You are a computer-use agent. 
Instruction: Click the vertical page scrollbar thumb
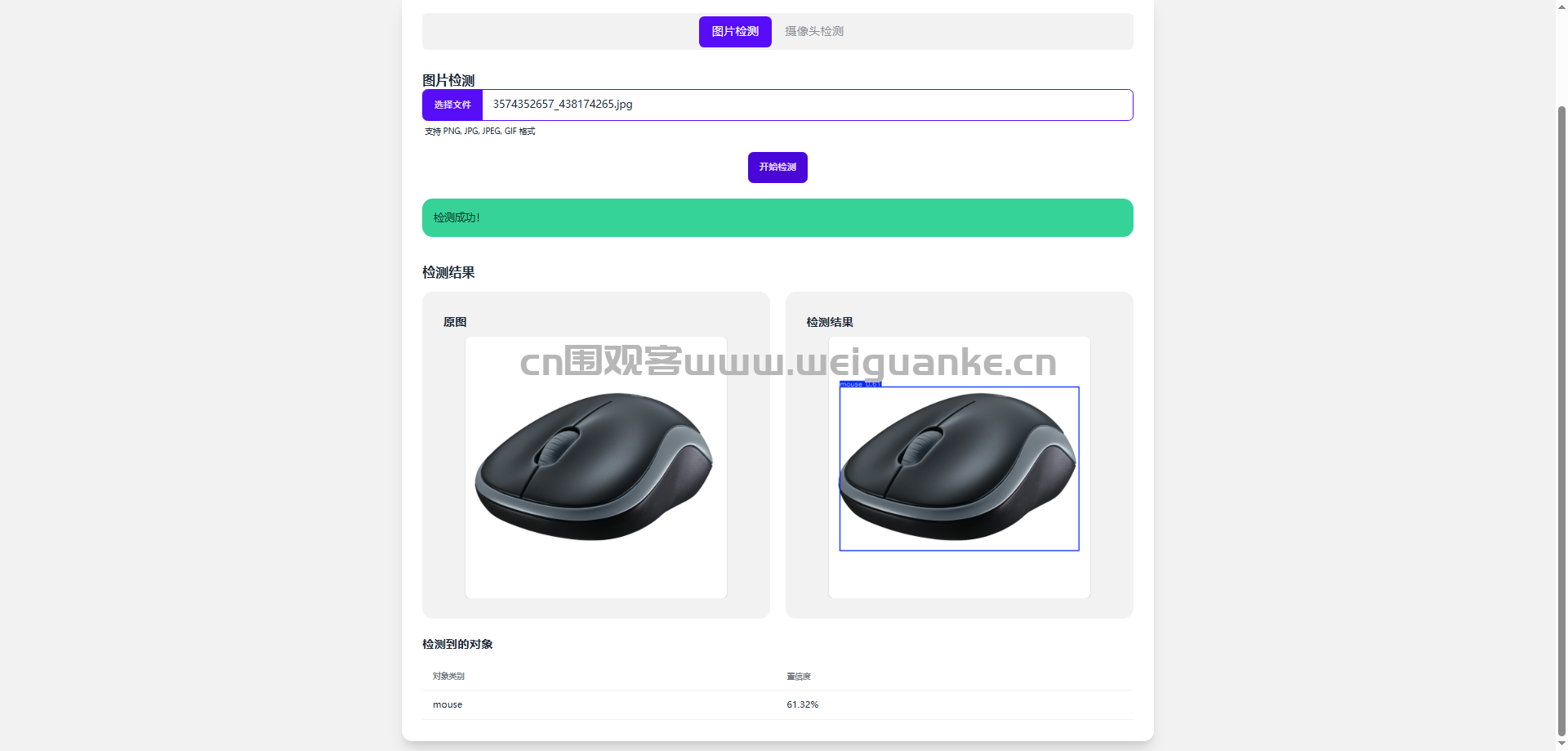click(x=1561, y=421)
